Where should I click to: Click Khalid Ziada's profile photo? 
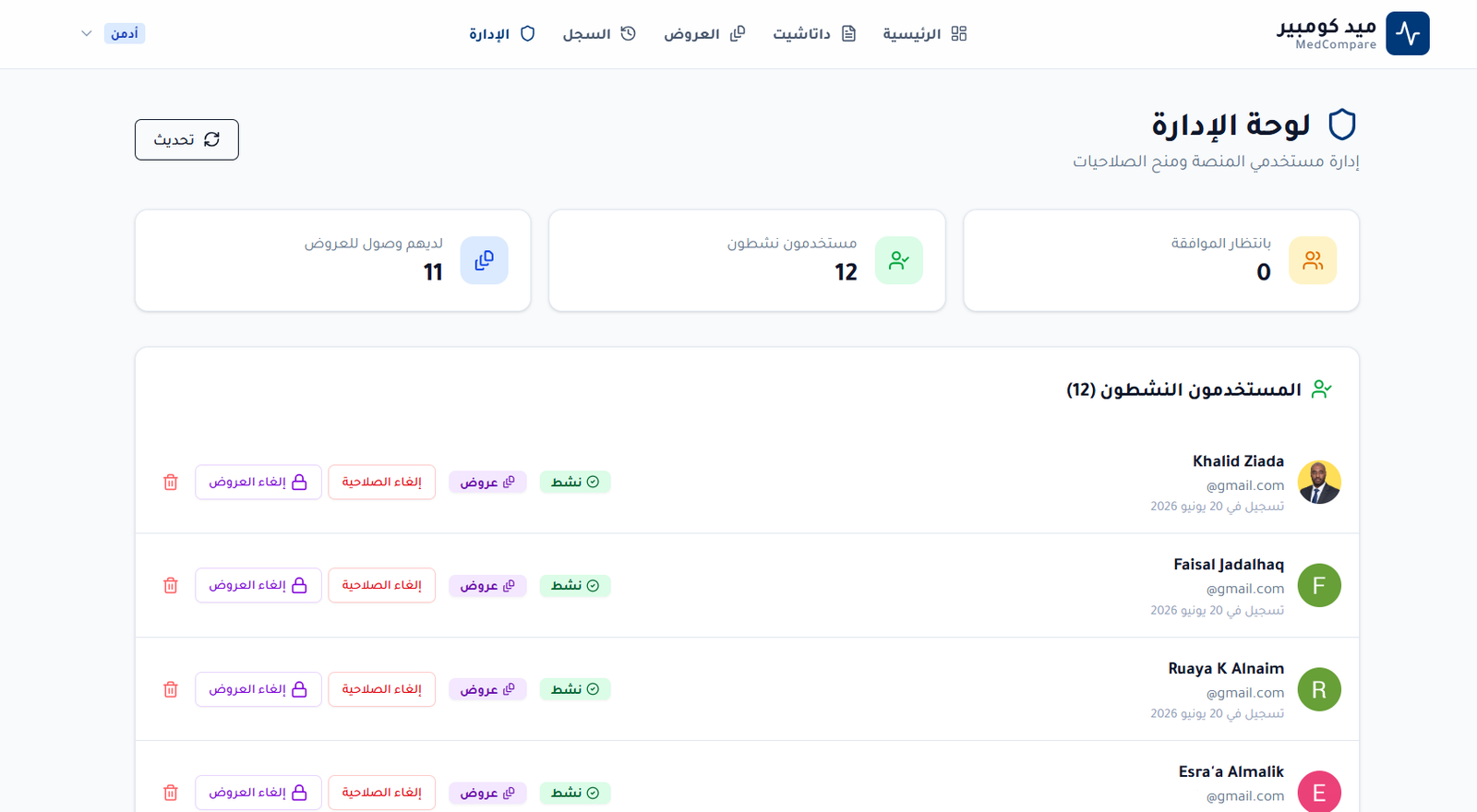pyautogui.click(x=1319, y=482)
